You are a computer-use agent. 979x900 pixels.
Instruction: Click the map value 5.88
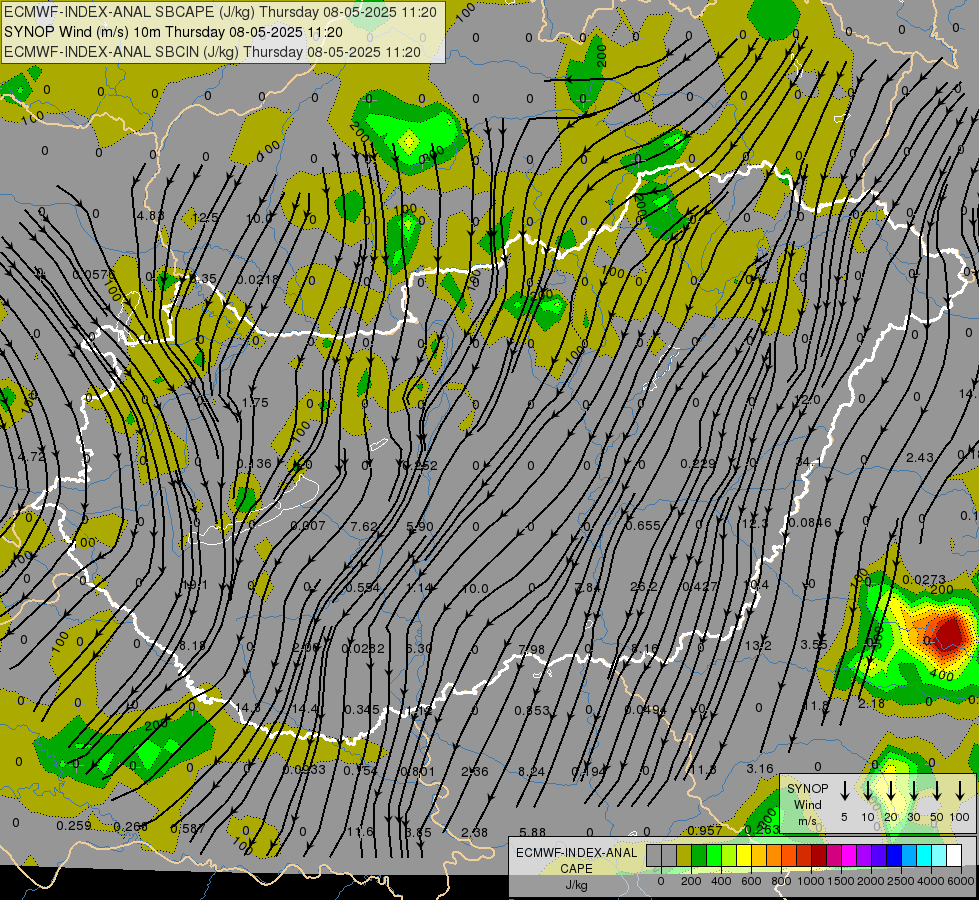(x=532, y=832)
